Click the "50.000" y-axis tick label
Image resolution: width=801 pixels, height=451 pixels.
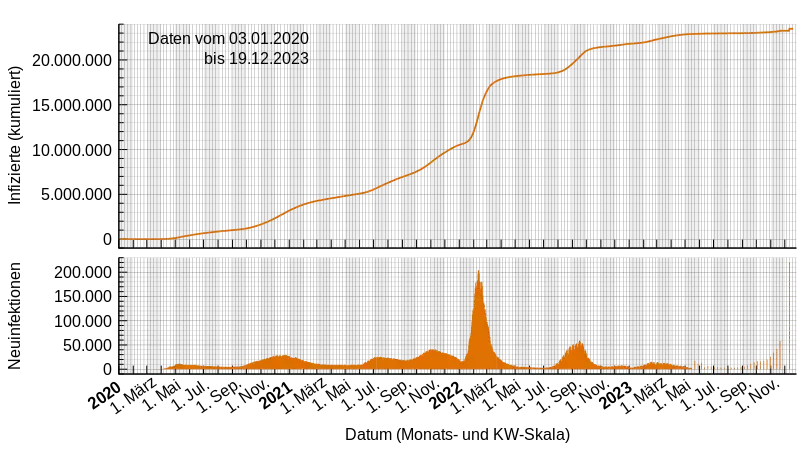tap(88, 345)
